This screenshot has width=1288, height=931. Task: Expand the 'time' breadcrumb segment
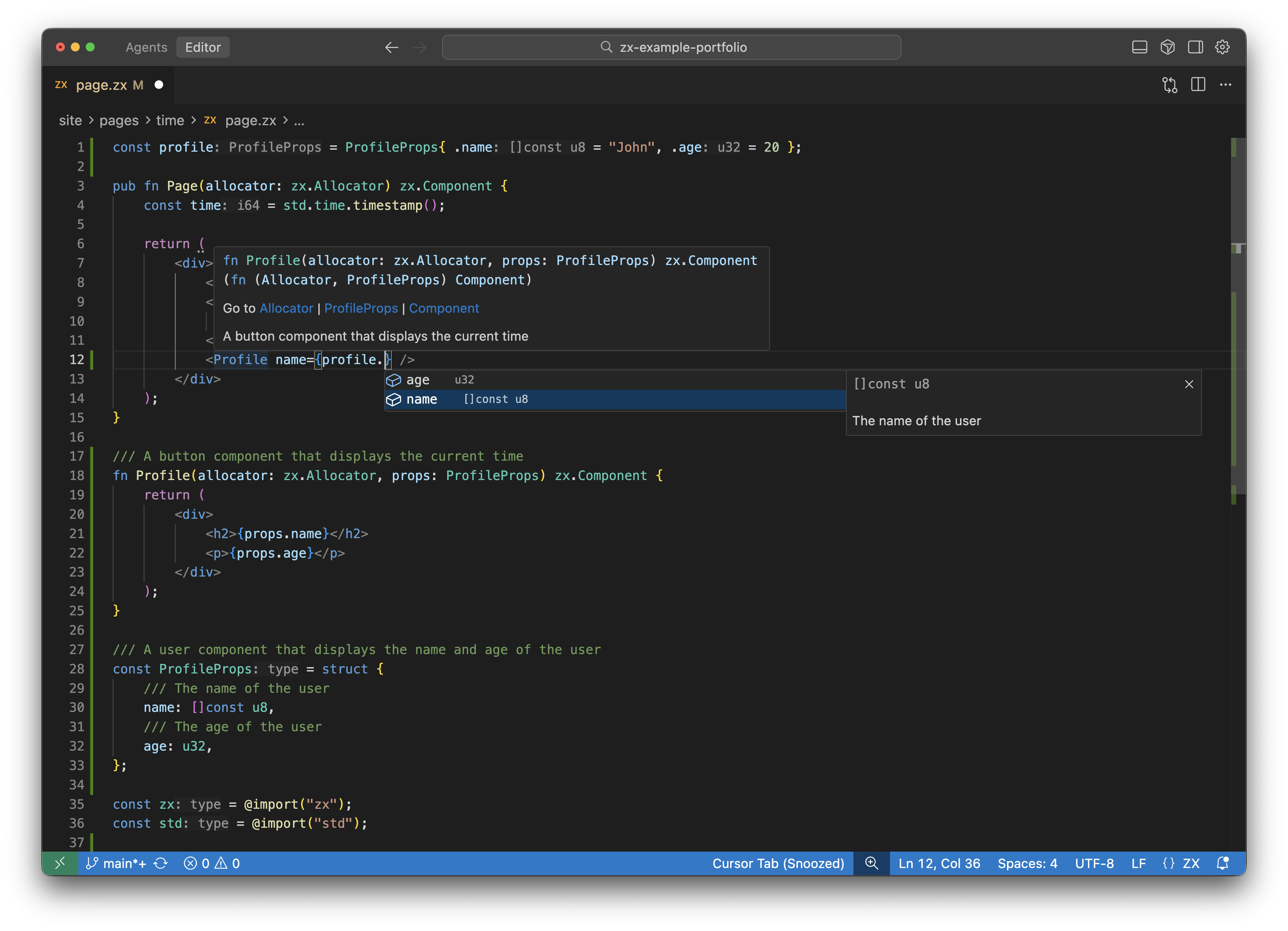tap(170, 120)
